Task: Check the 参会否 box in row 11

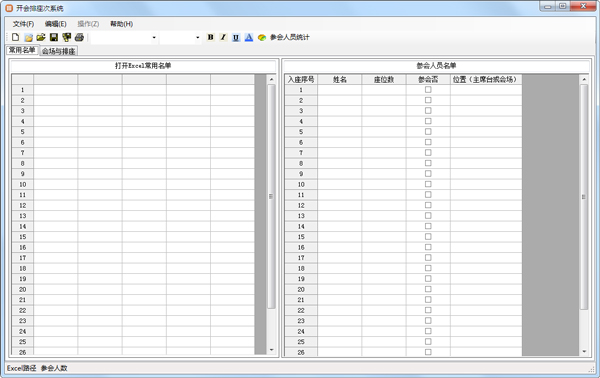Action: click(x=428, y=195)
